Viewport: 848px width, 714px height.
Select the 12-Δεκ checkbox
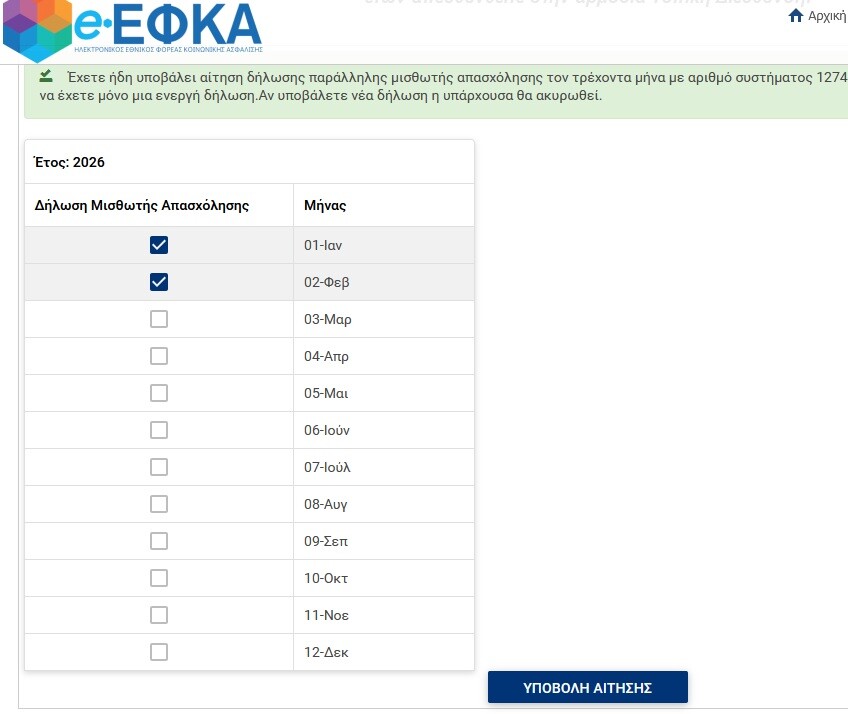coord(159,652)
